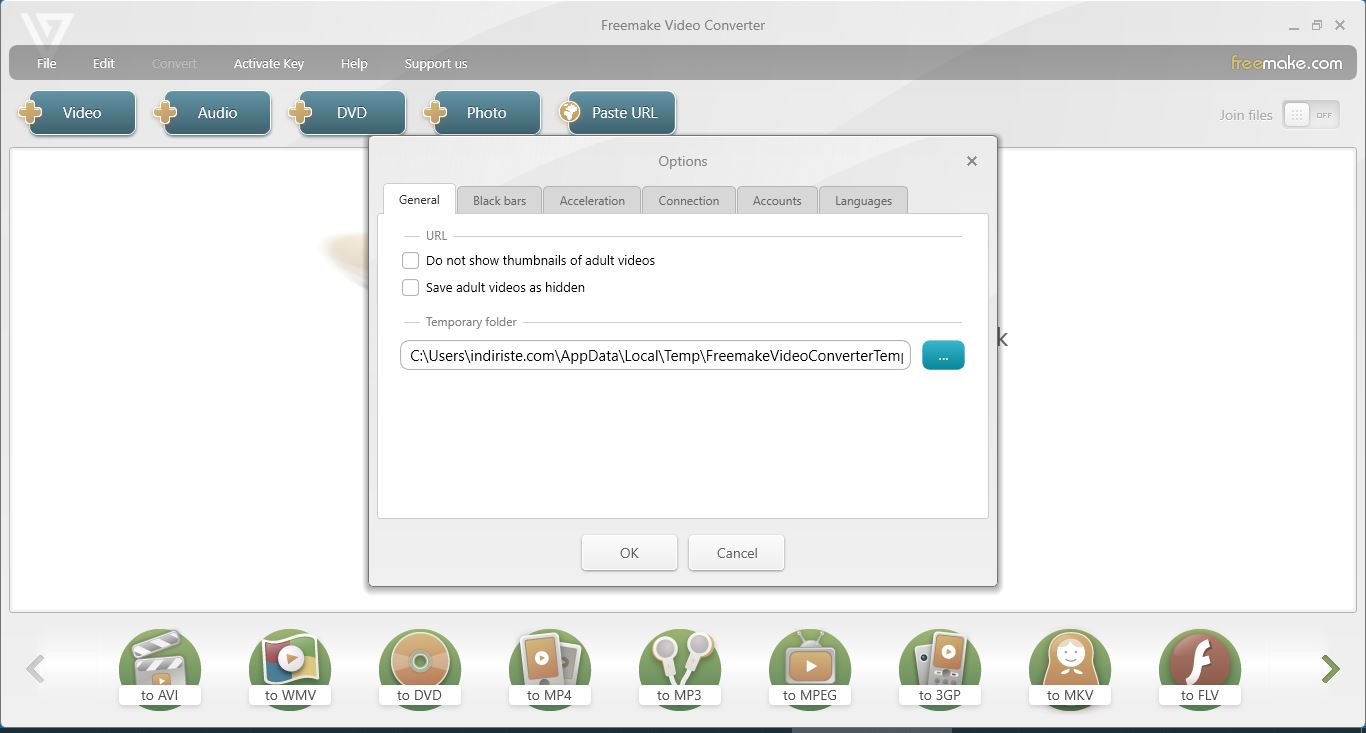Add a Video file
Image resolution: width=1366 pixels, height=733 pixels.
pos(77,113)
